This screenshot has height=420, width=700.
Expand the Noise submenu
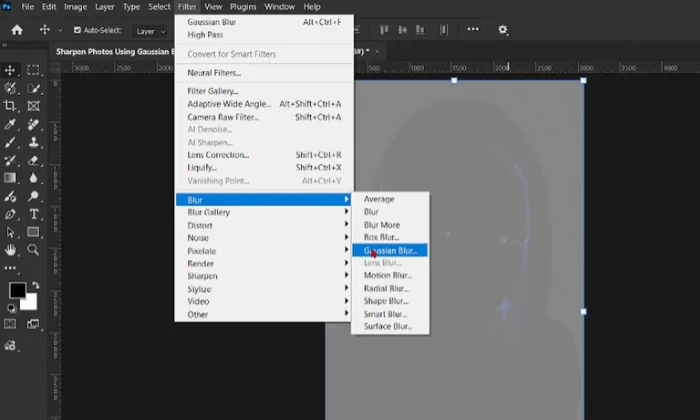coord(262,238)
